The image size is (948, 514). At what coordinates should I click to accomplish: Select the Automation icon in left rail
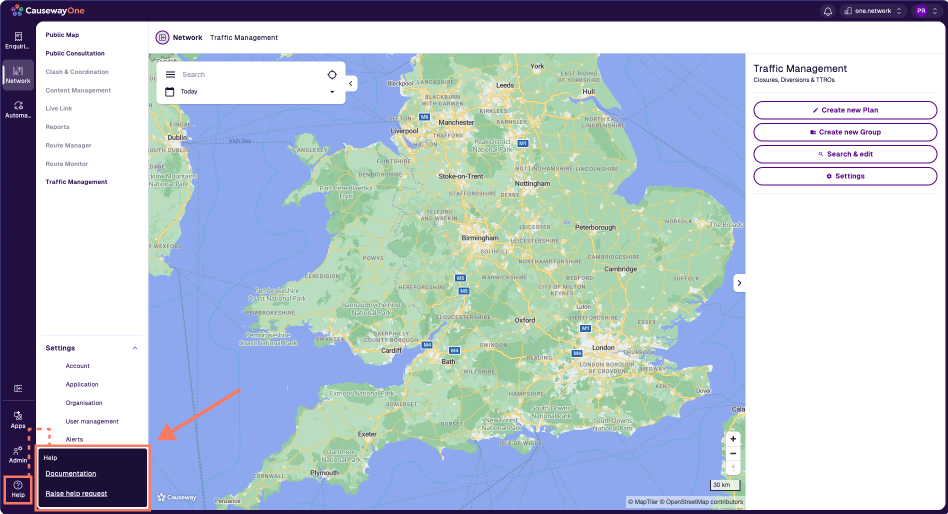coord(18,109)
